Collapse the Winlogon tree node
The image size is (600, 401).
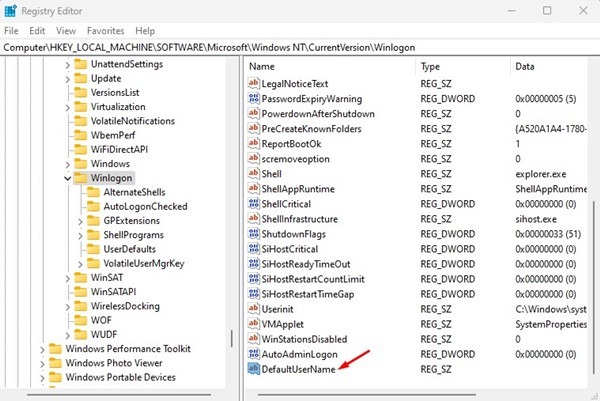(x=67, y=178)
